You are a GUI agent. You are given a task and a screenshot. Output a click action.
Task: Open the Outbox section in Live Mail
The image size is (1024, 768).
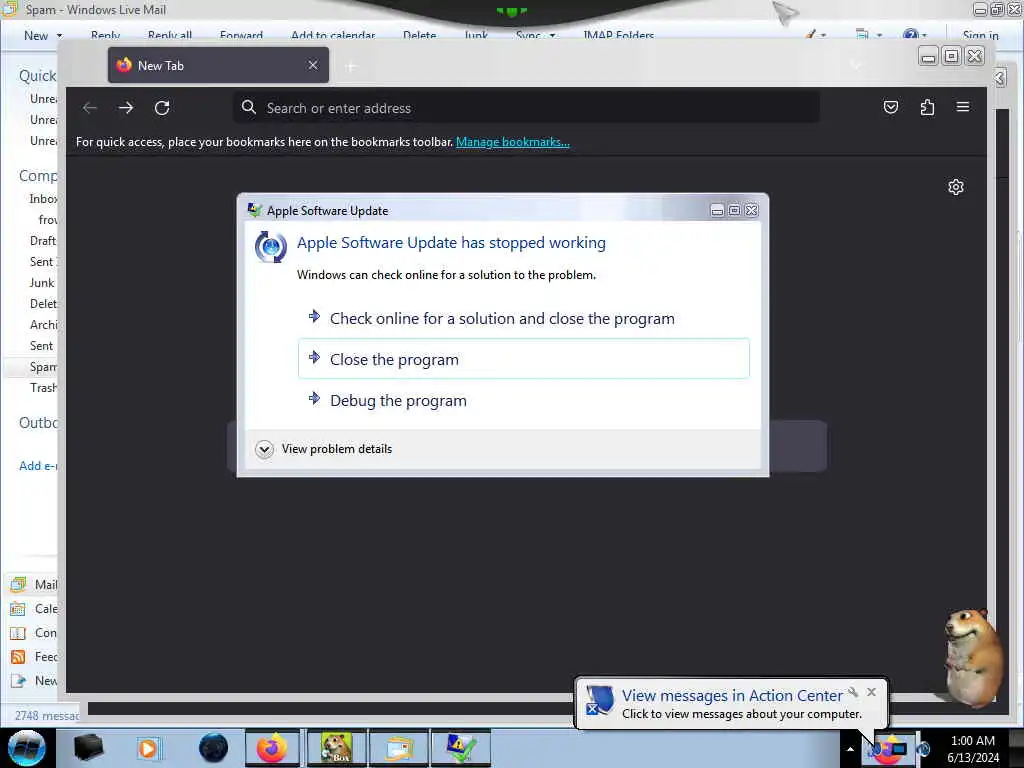pos(39,423)
